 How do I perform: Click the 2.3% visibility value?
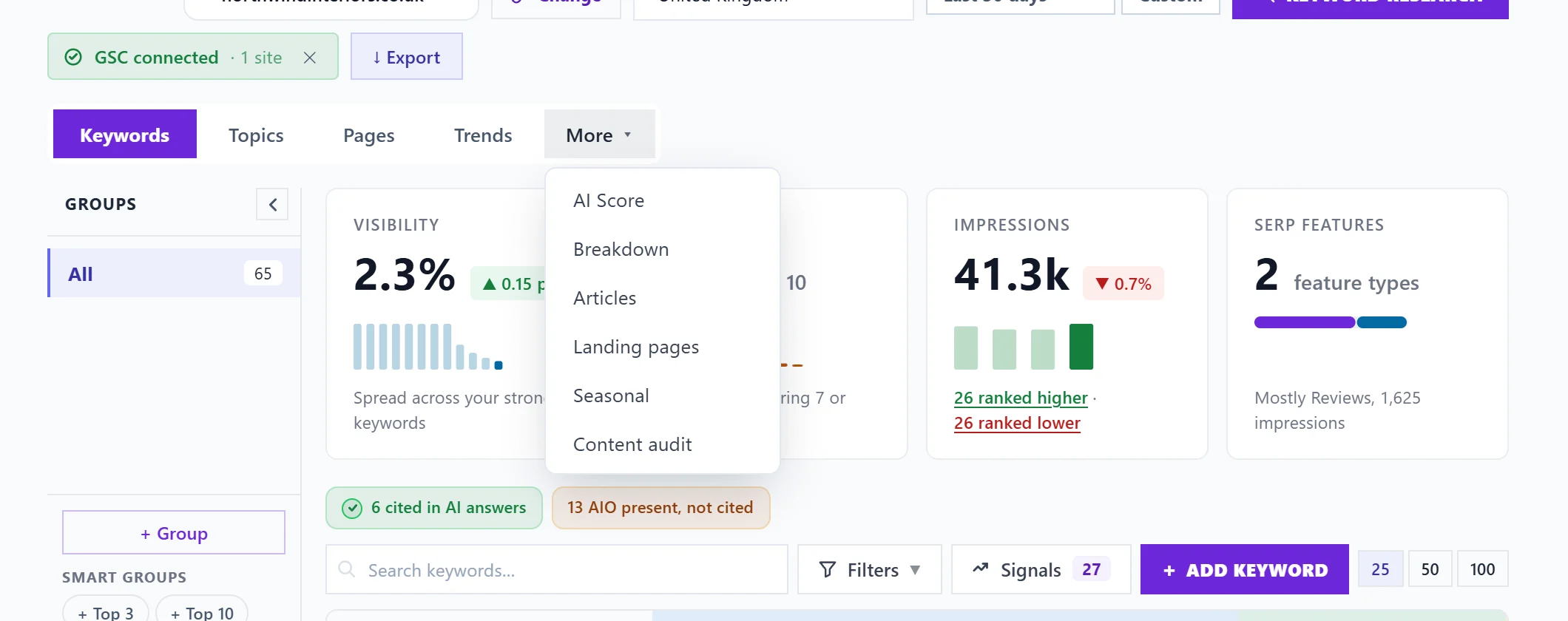[x=405, y=274]
